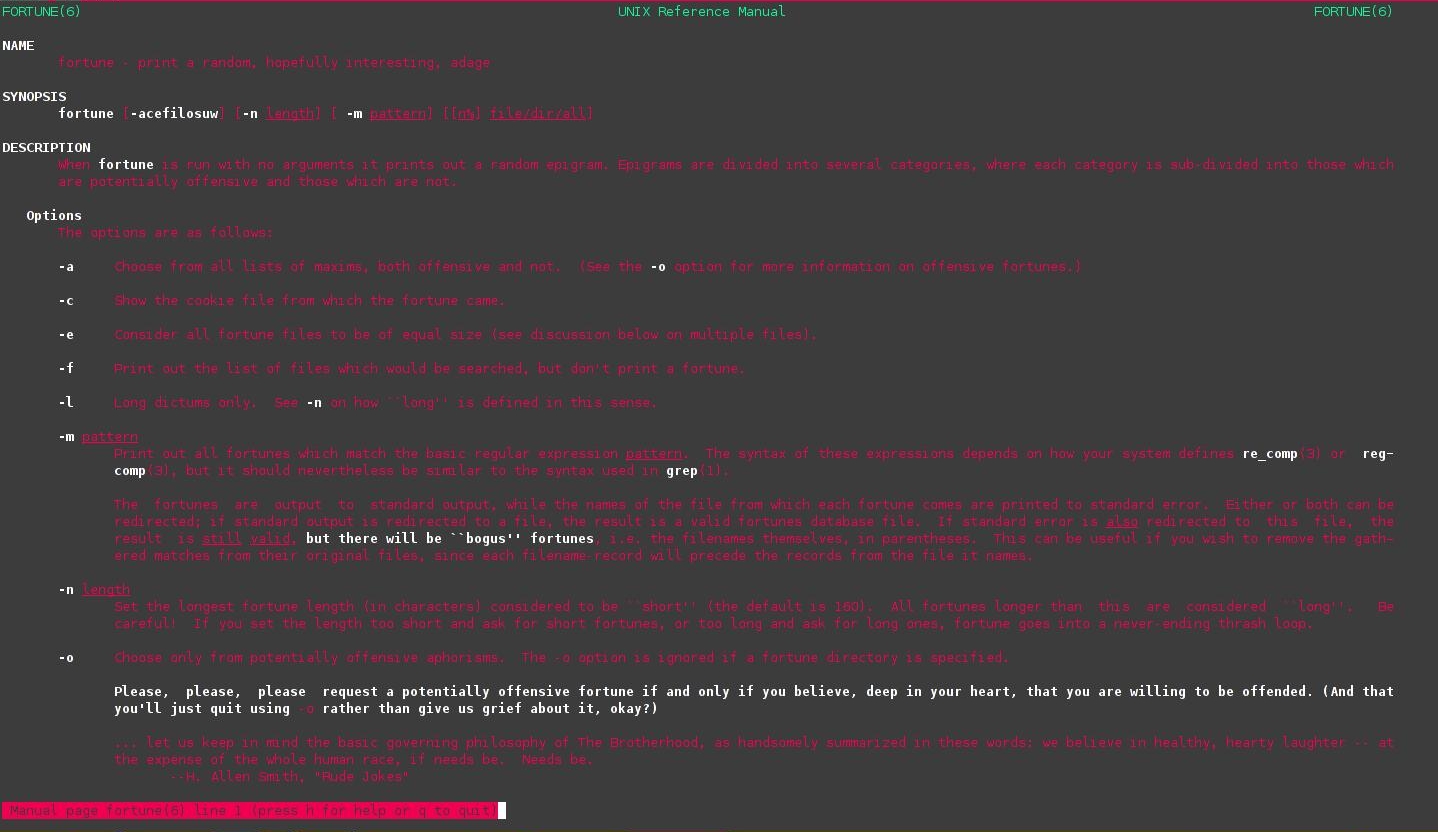Click the H. Allen Smith quote attribution
The width and height of the screenshot is (1438, 832).
pos(290,777)
